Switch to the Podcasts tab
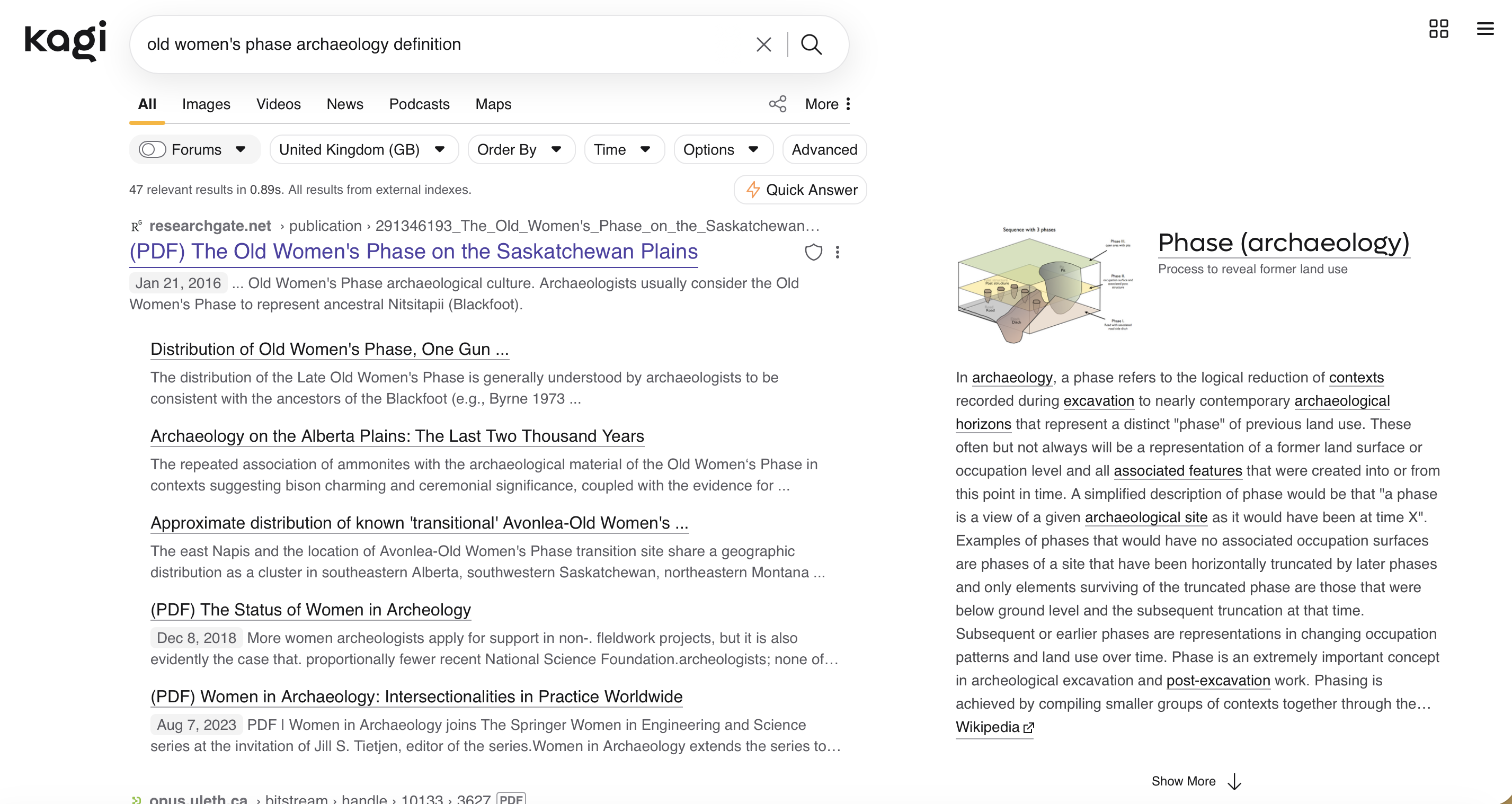Image resolution: width=1512 pixels, height=804 pixels. tap(419, 104)
